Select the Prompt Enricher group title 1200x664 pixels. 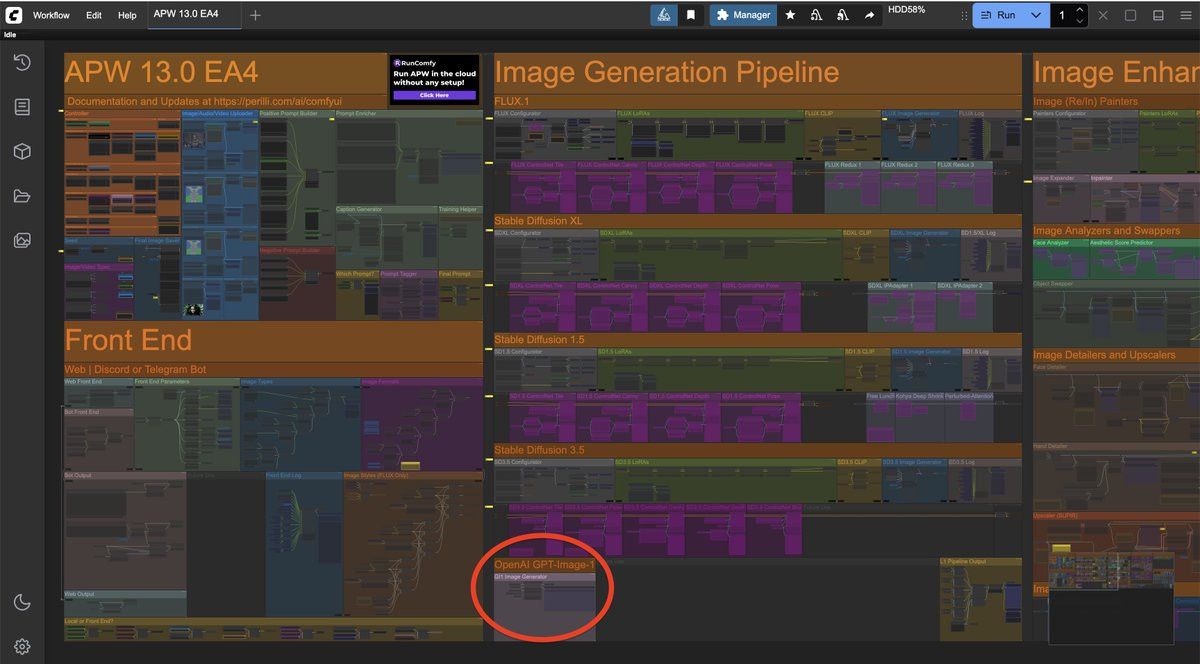coord(357,114)
